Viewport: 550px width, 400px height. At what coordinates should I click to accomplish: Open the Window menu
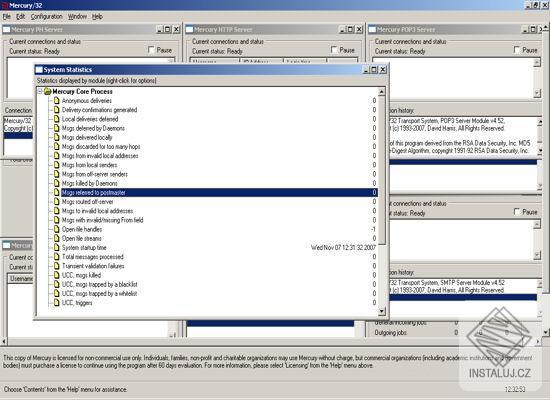click(77, 16)
